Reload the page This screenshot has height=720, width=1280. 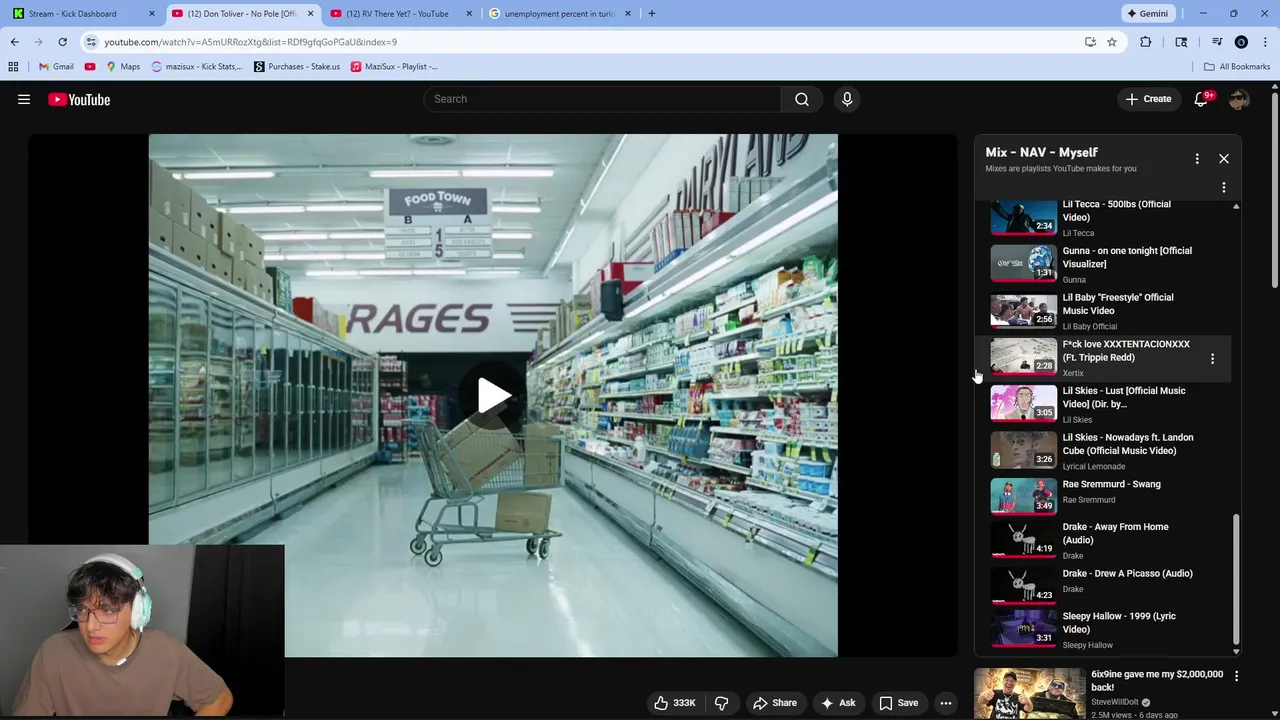tap(62, 42)
